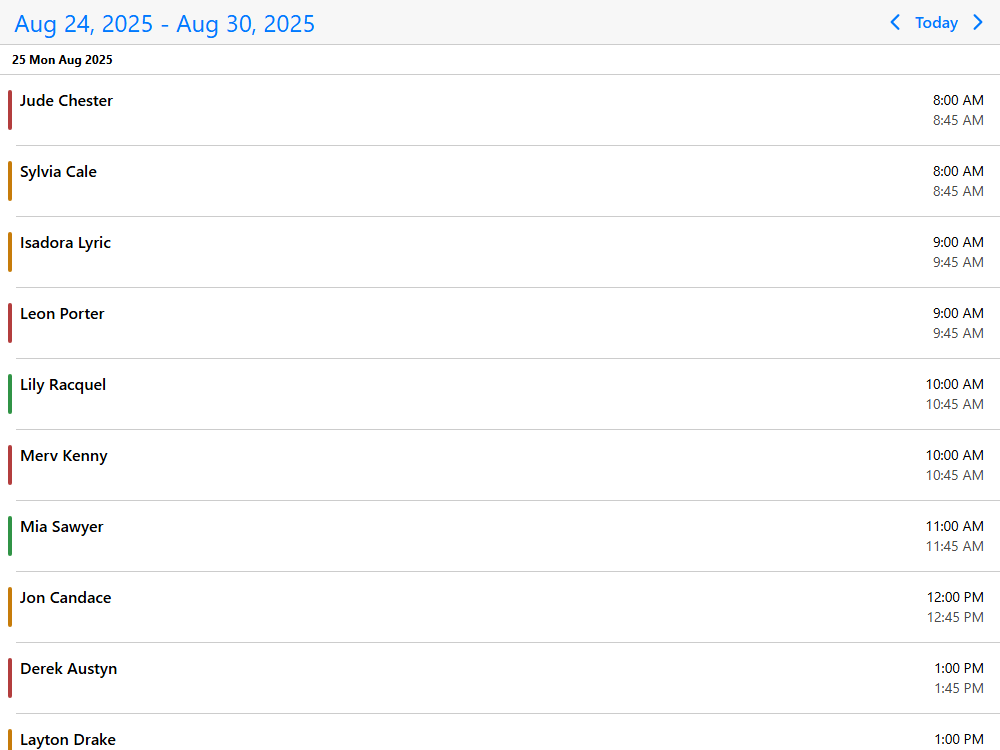Screen dimensions: 1000x750
Task: Click the green color bar beside Lily Racquel
Action: click(10, 394)
